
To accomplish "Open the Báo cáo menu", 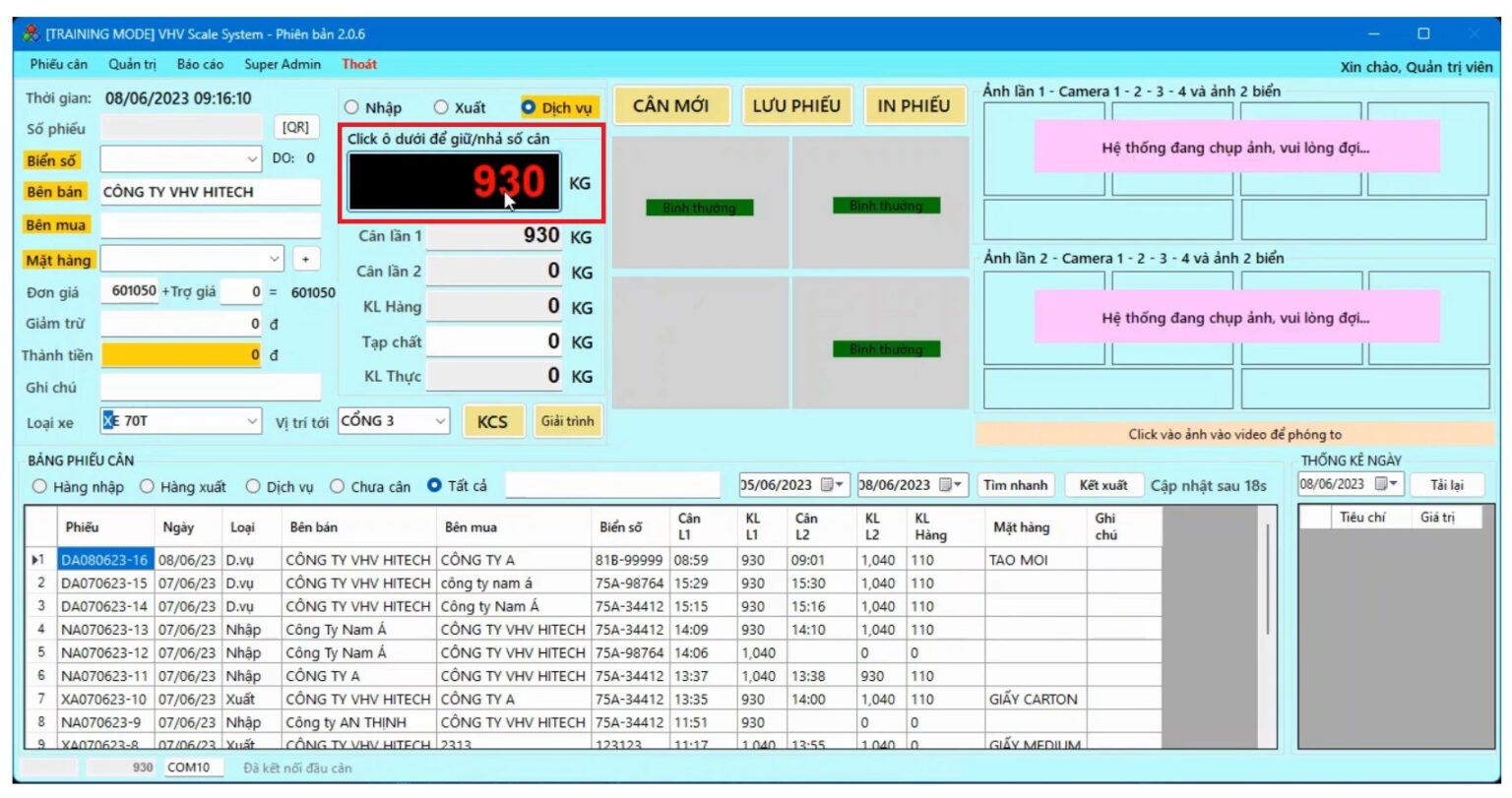I will [200, 64].
